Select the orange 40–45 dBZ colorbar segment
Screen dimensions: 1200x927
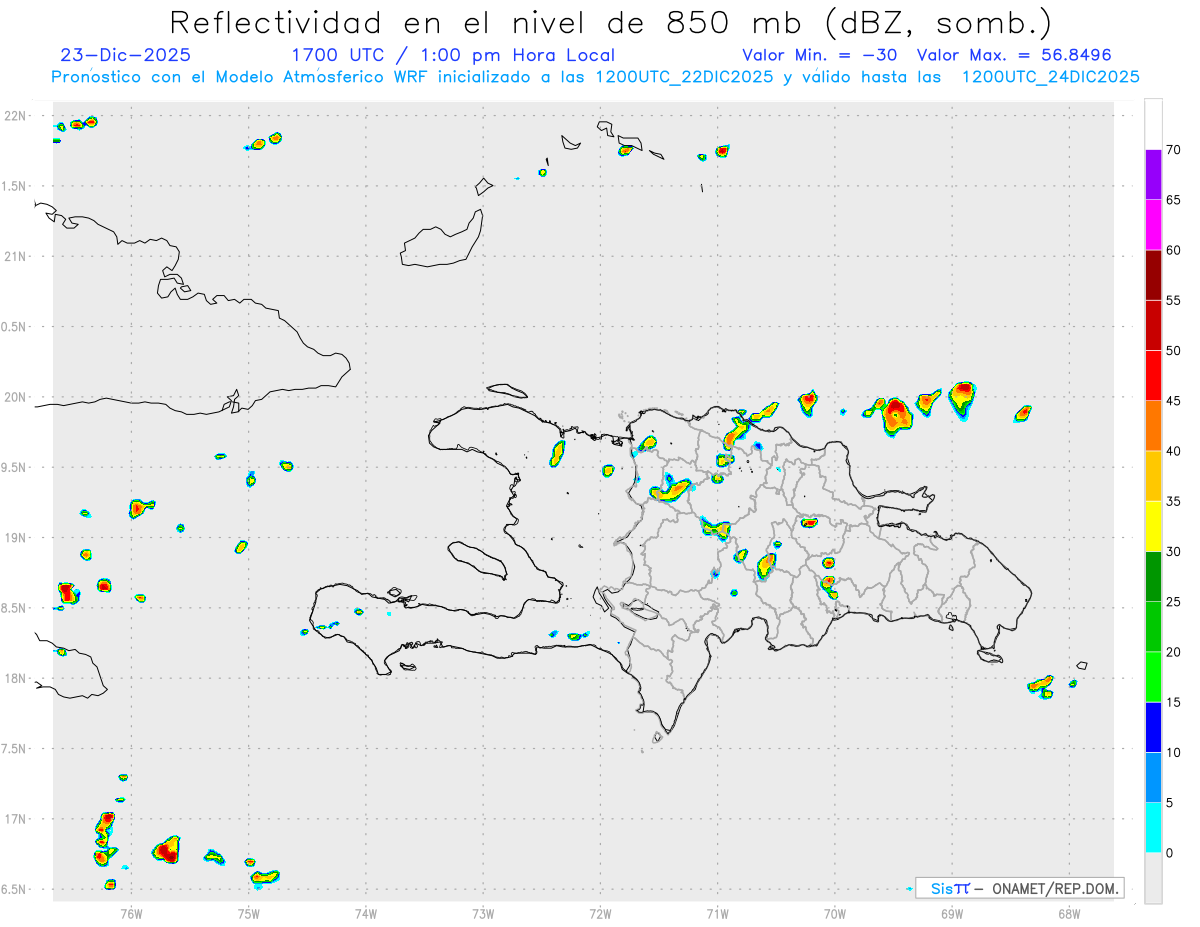coord(1153,426)
